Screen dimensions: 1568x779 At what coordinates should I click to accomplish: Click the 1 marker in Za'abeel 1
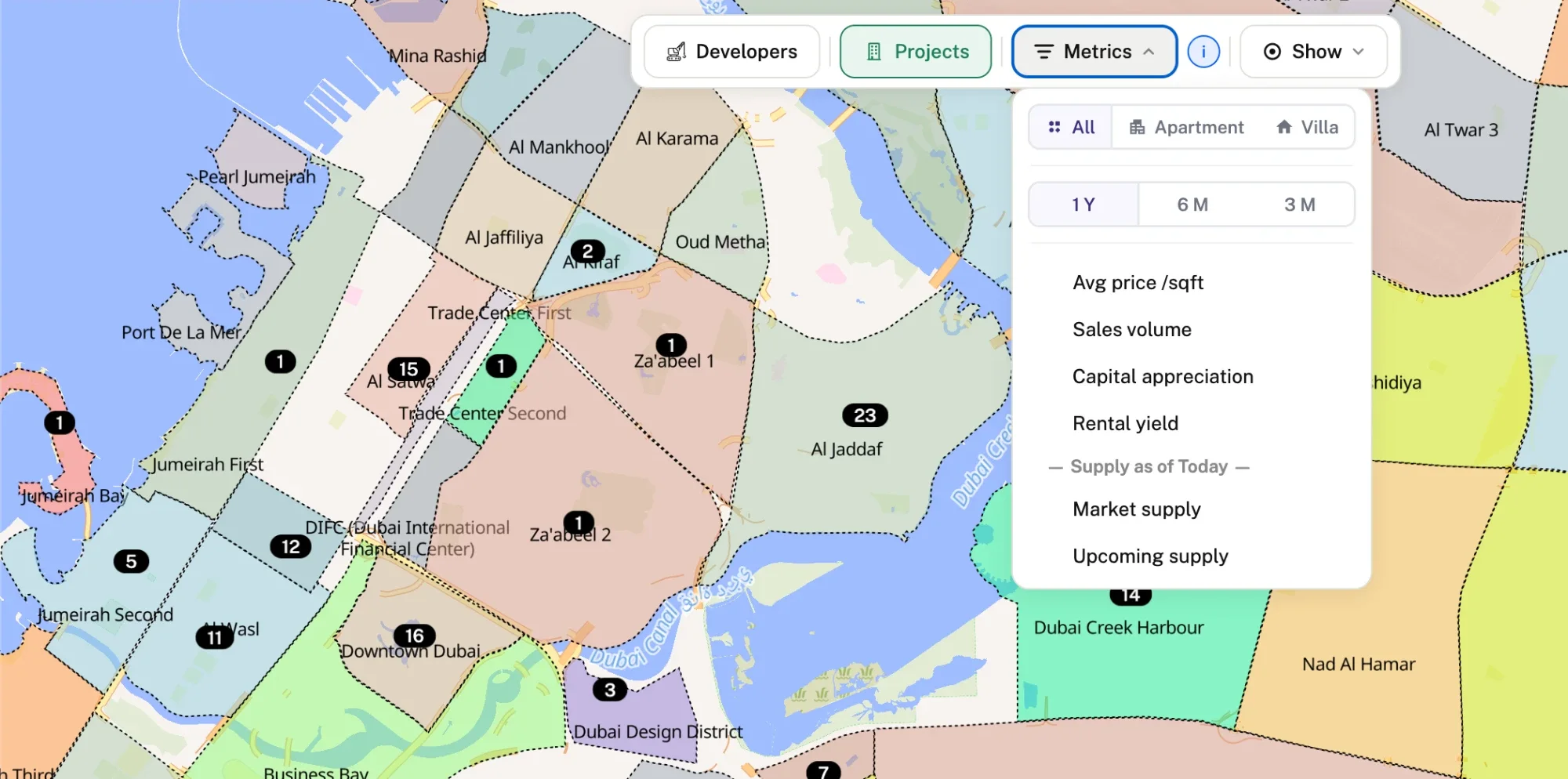pyautogui.click(x=671, y=345)
